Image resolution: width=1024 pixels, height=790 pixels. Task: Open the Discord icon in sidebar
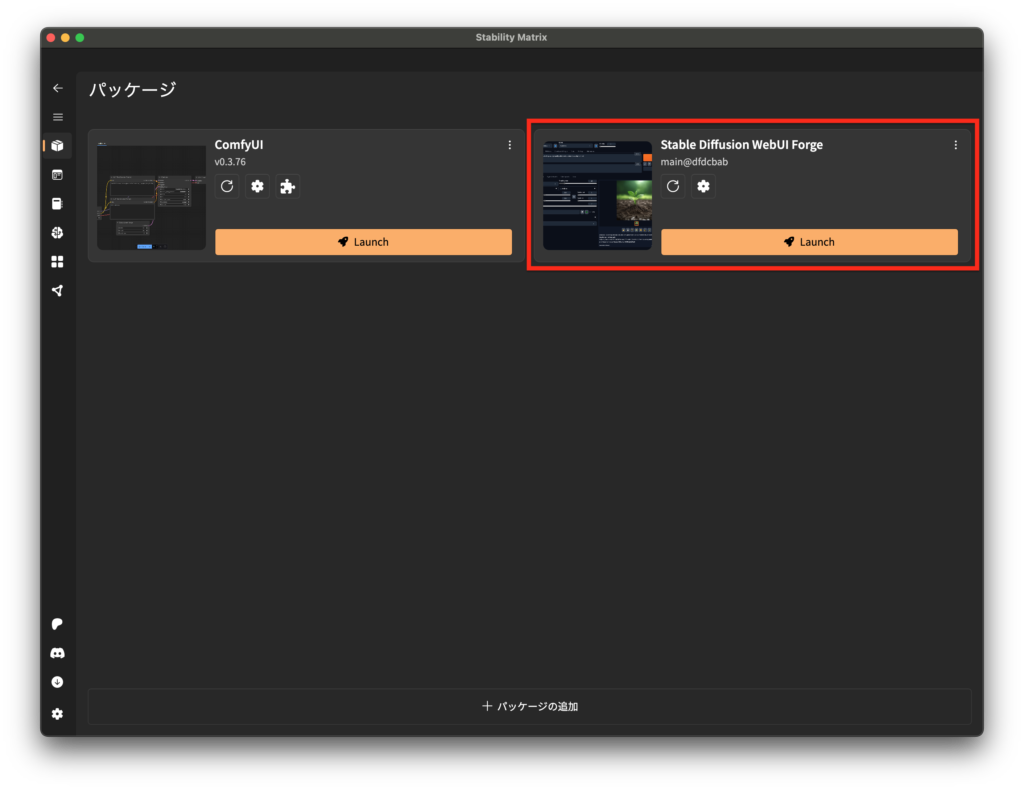click(57, 653)
